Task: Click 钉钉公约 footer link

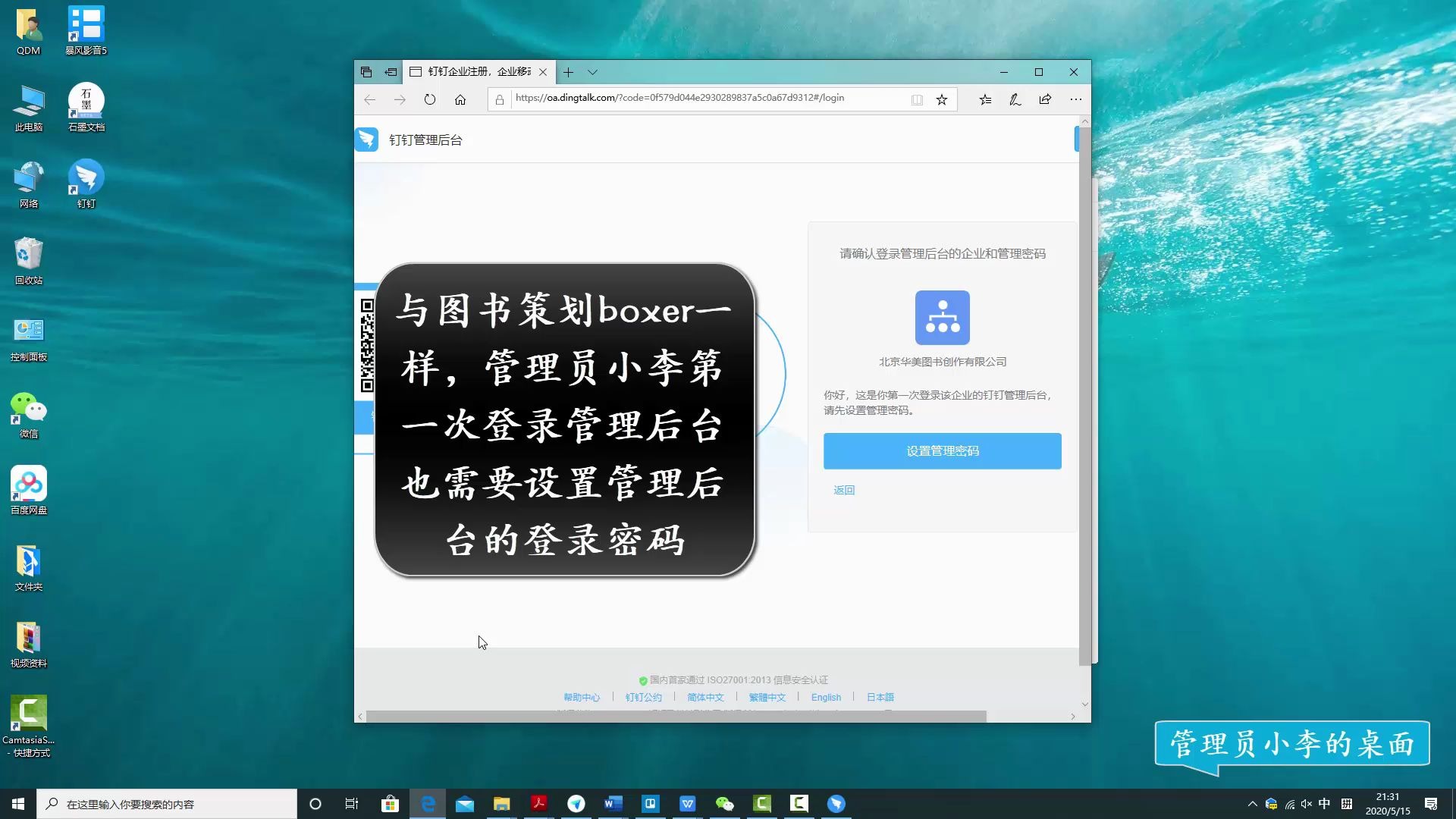Action: 644,697
